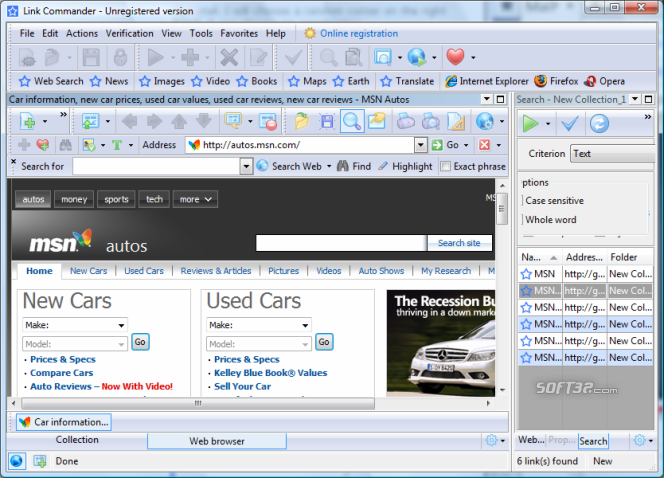Click the blue checkmark icon in Search panel
This screenshot has height=478, width=664.
tap(569, 123)
